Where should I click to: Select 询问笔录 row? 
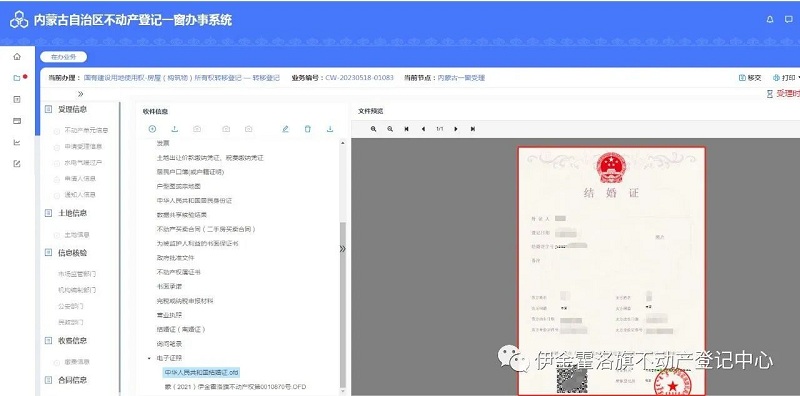point(169,344)
